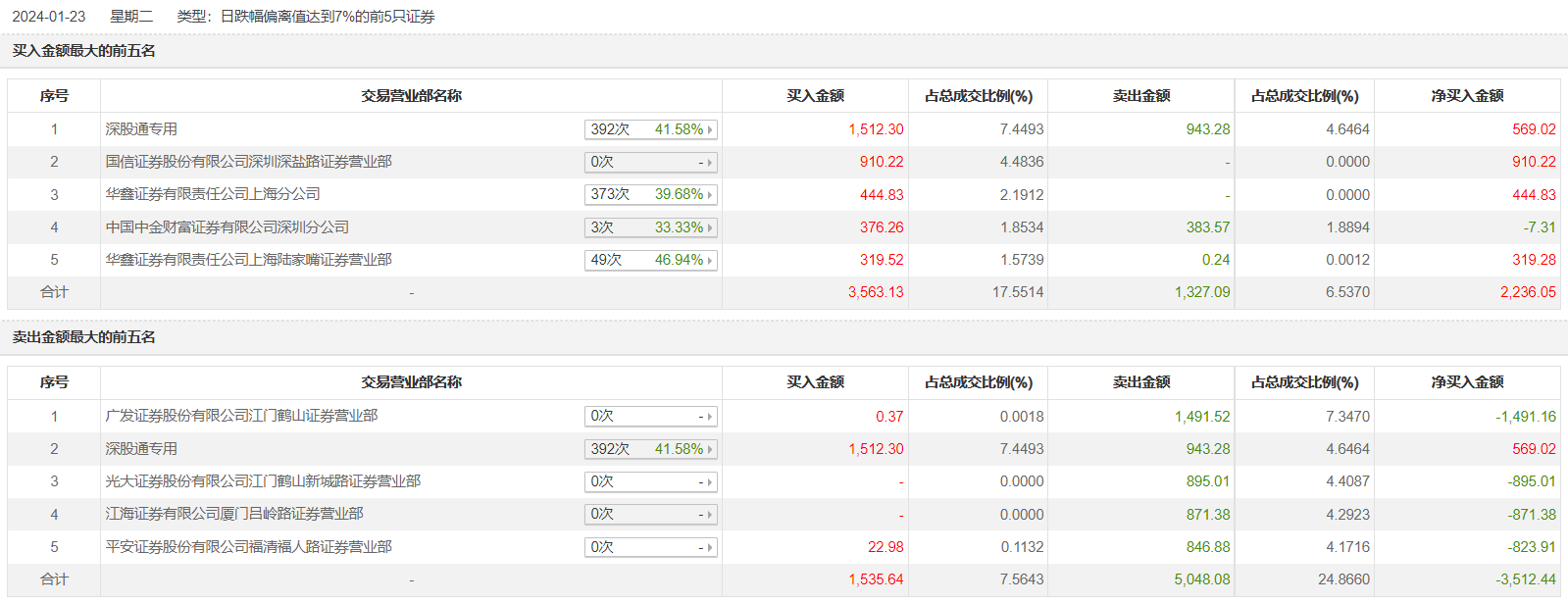Open 江海证券有限公司厦门吕岭路证券营业部

click(234, 514)
